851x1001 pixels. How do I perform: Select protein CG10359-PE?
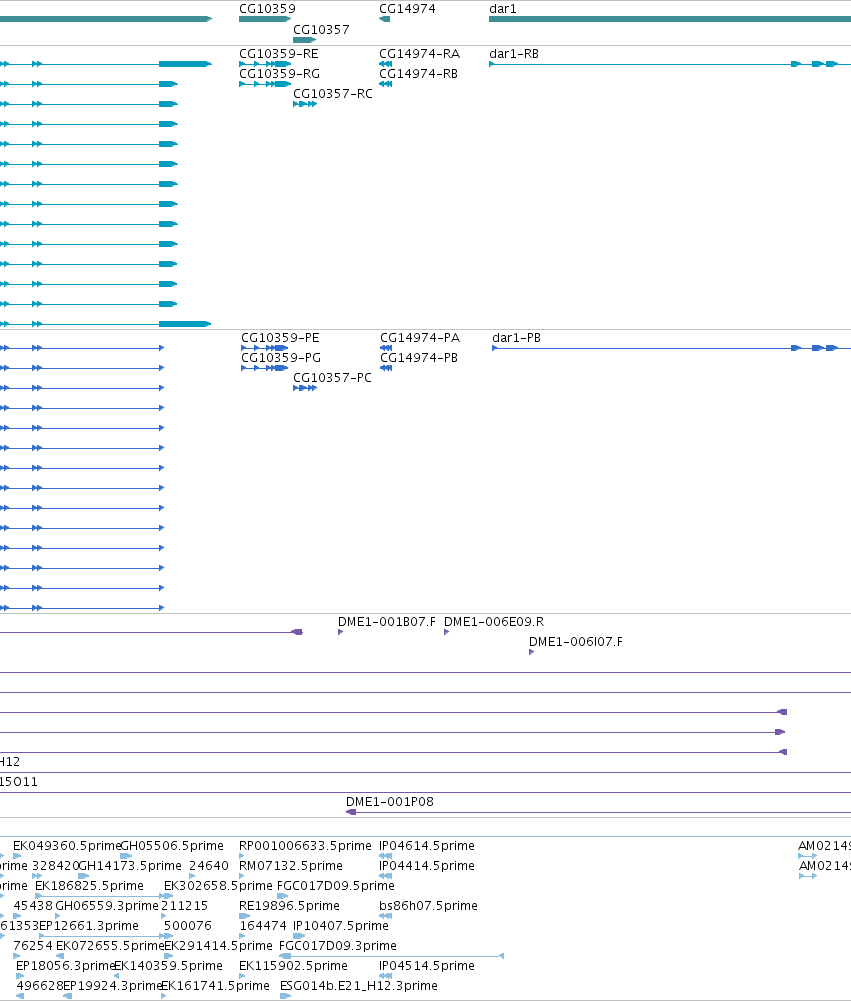tap(280, 338)
